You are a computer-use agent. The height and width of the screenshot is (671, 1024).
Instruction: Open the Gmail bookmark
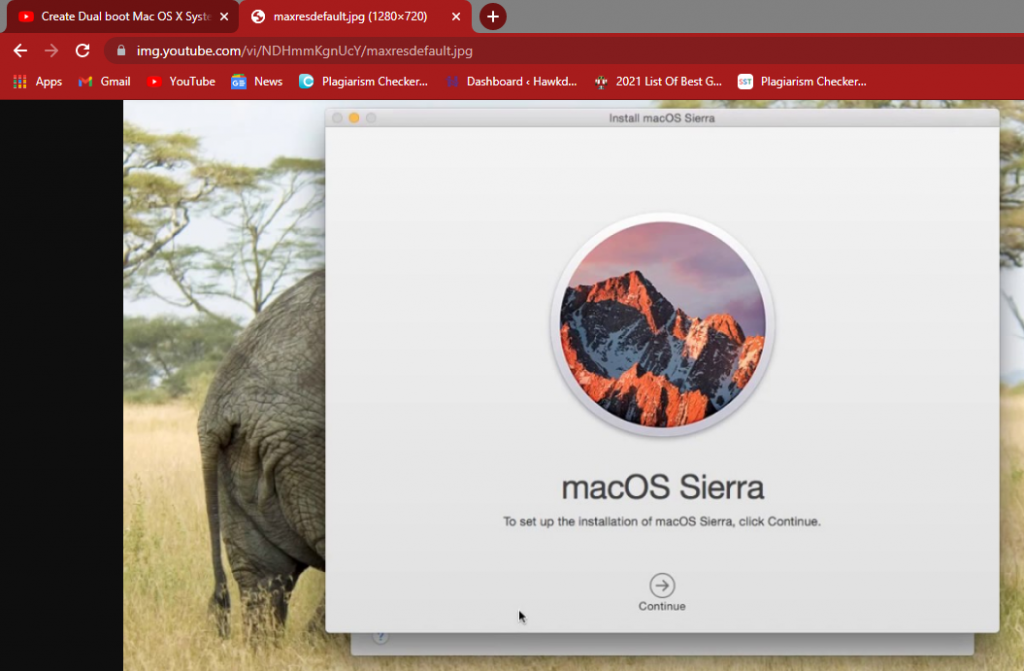pos(105,82)
